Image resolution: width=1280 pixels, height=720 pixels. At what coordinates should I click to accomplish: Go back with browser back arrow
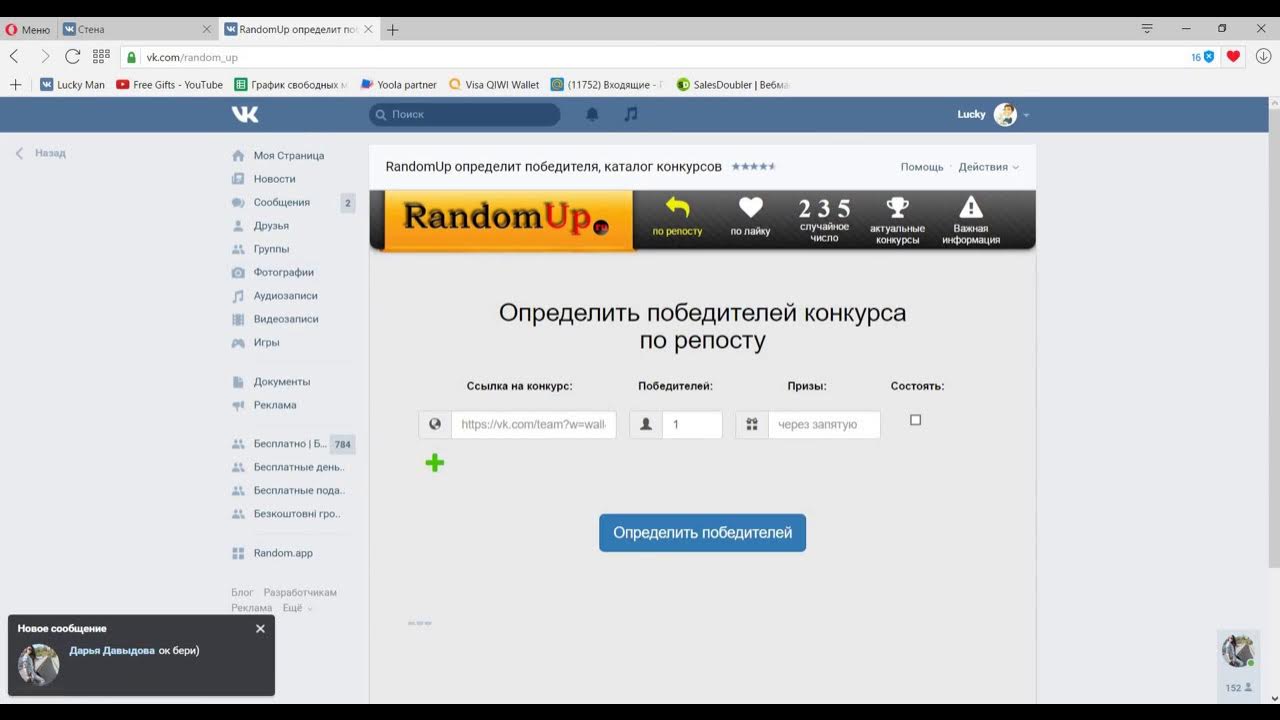14,57
